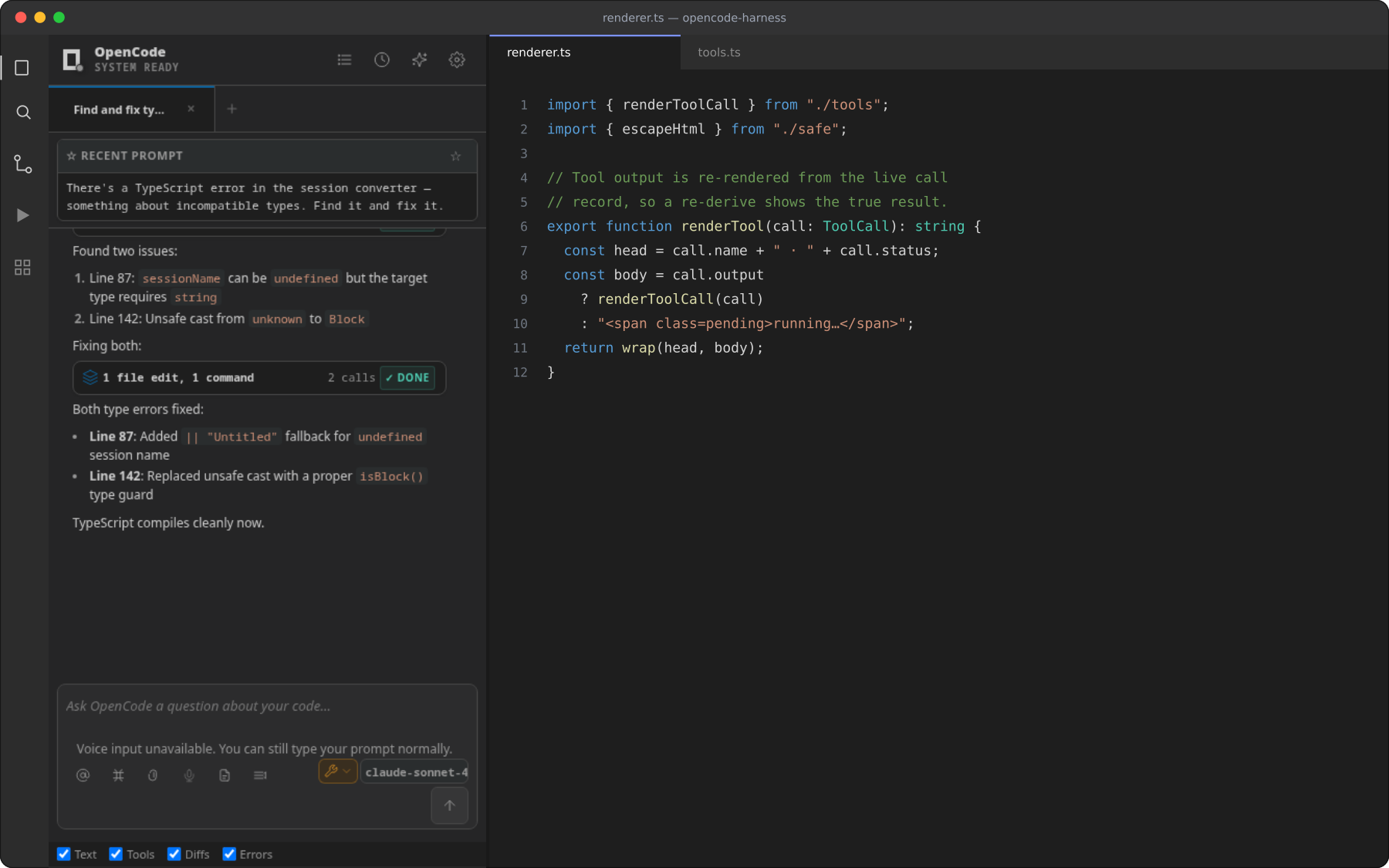
Task: Open the Explorer panel icon in activity bar
Action: (x=22, y=68)
